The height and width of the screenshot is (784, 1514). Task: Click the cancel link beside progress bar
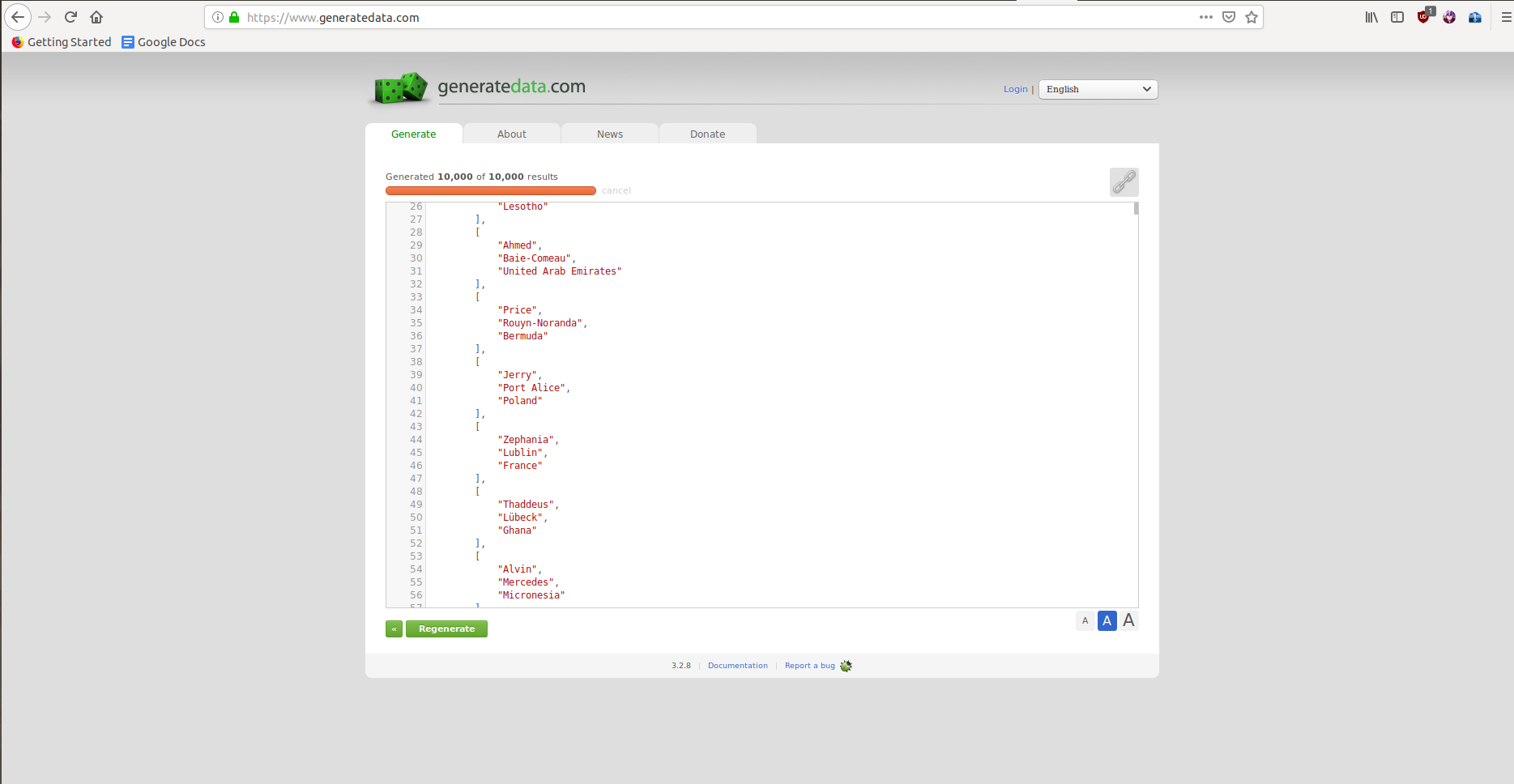tap(616, 191)
